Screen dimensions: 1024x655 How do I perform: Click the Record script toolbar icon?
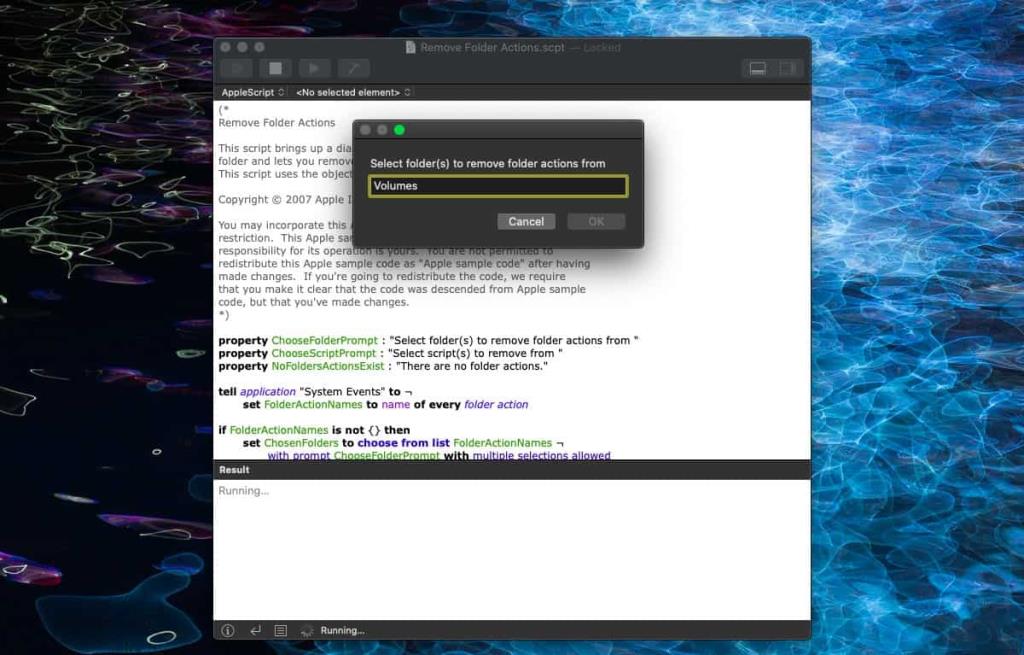pyautogui.click(x=236, y=68)
